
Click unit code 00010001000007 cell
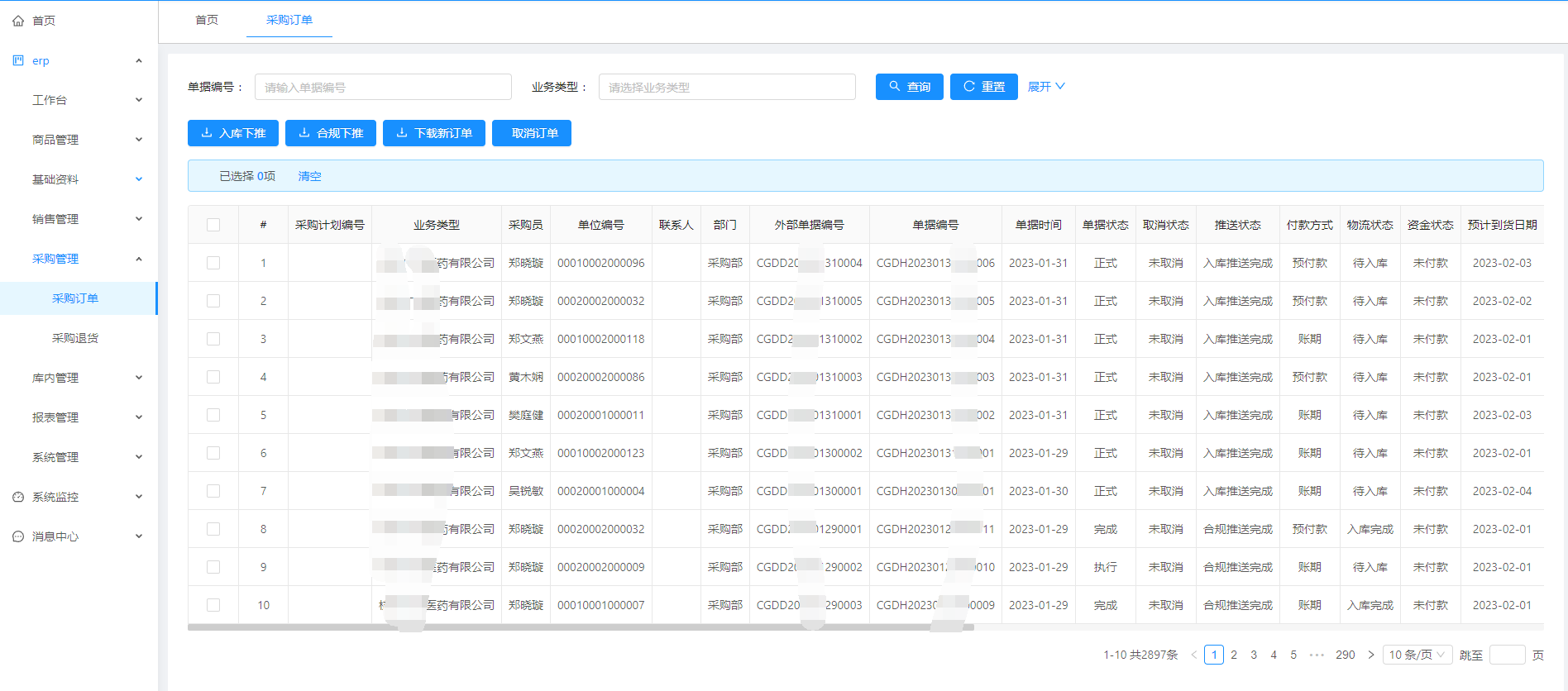click(x=601, y=605)
